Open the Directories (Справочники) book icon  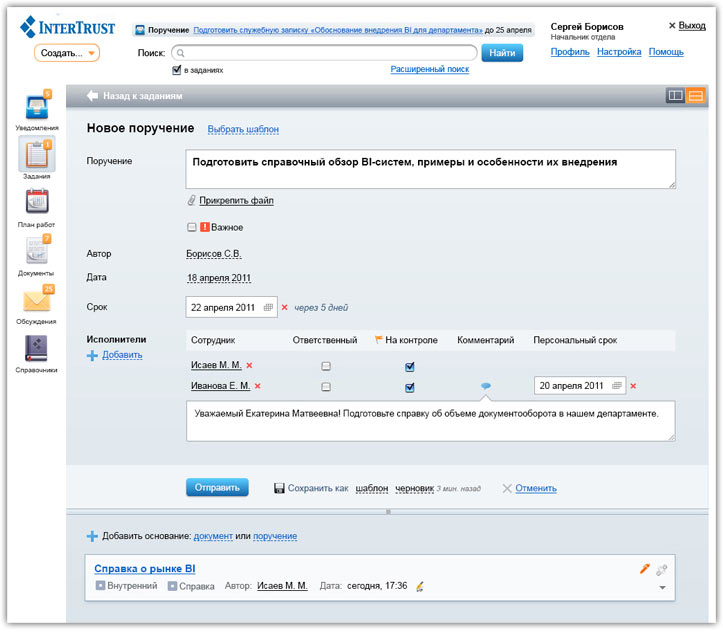pos(37,348)
